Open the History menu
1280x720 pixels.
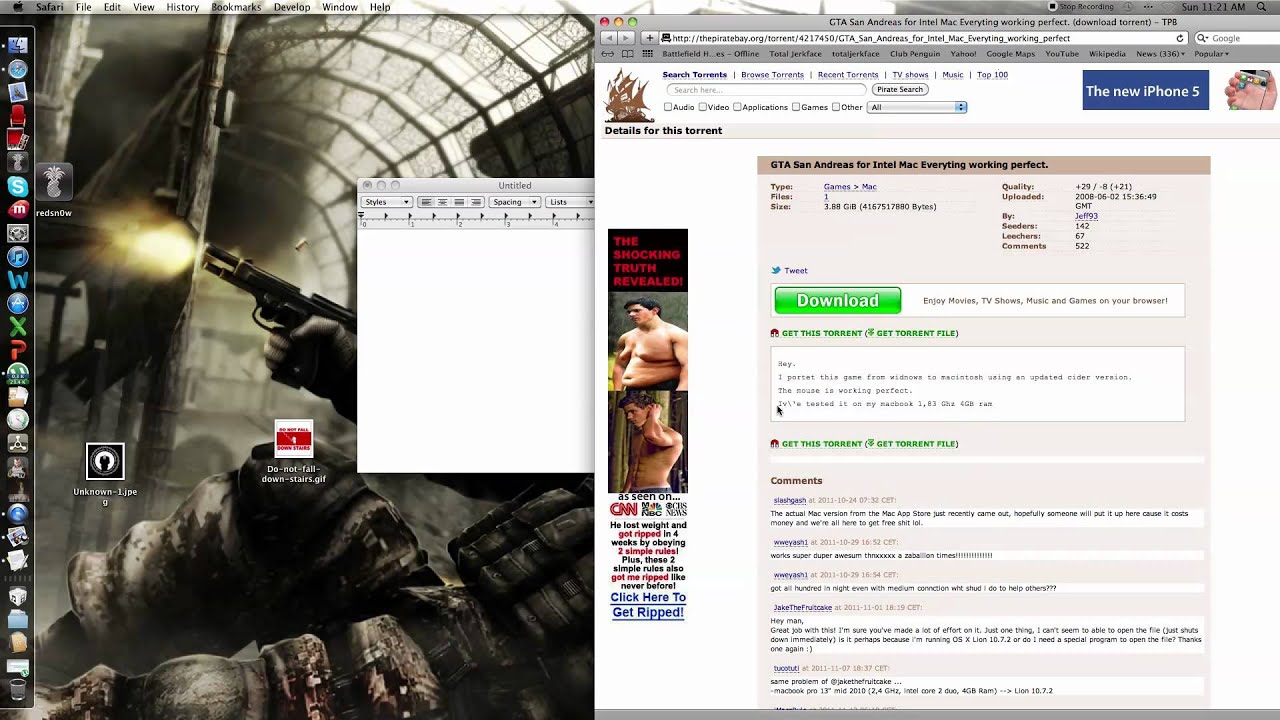tap(183, 7)
